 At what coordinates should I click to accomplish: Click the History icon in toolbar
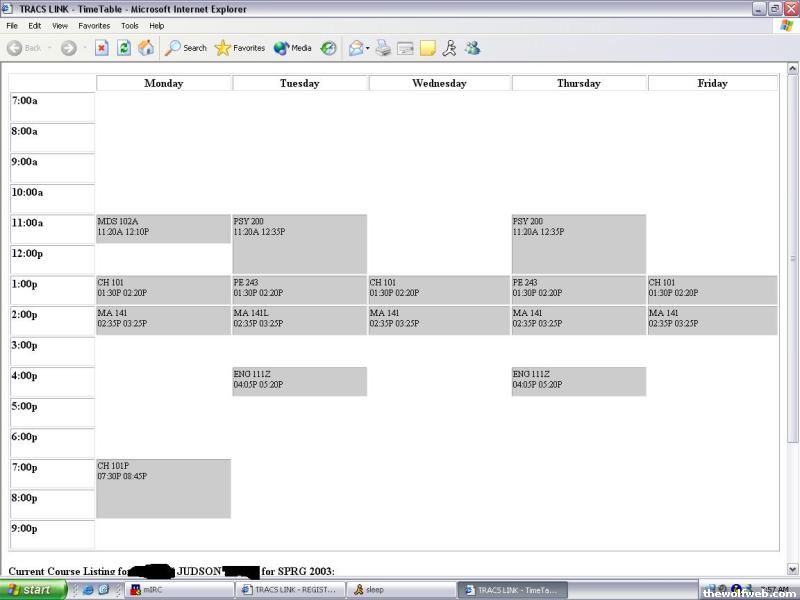[x=328, y=48]
